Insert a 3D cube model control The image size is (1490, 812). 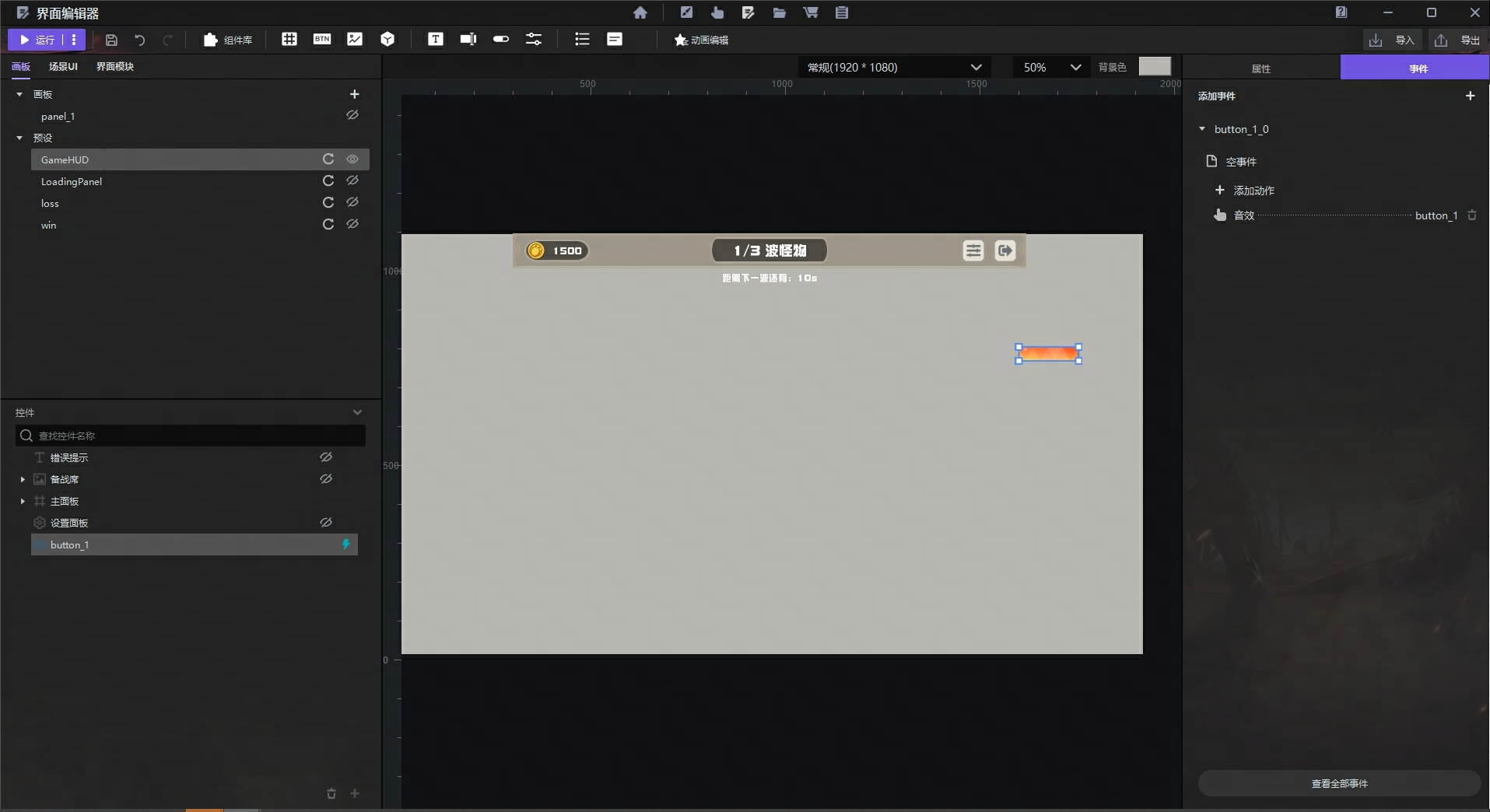(387, 39)
